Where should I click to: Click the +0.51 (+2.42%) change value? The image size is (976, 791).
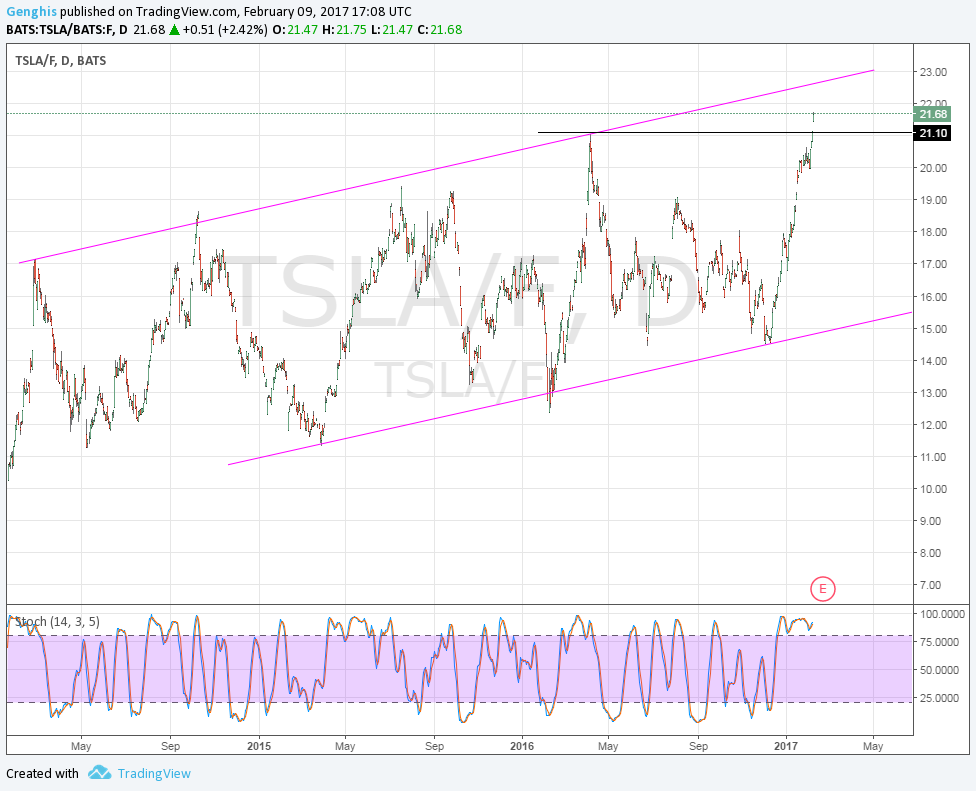click(x=225, y=30)
